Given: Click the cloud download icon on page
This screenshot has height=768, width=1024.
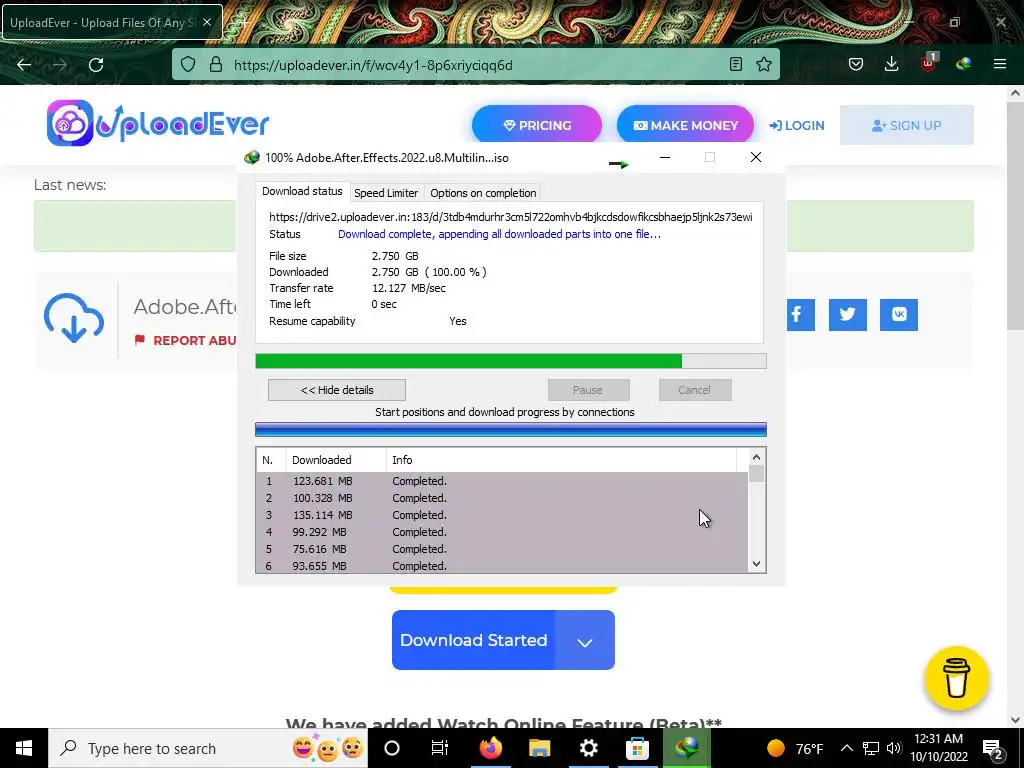Looking at the screenshot, I should click(x=74, y=319).
